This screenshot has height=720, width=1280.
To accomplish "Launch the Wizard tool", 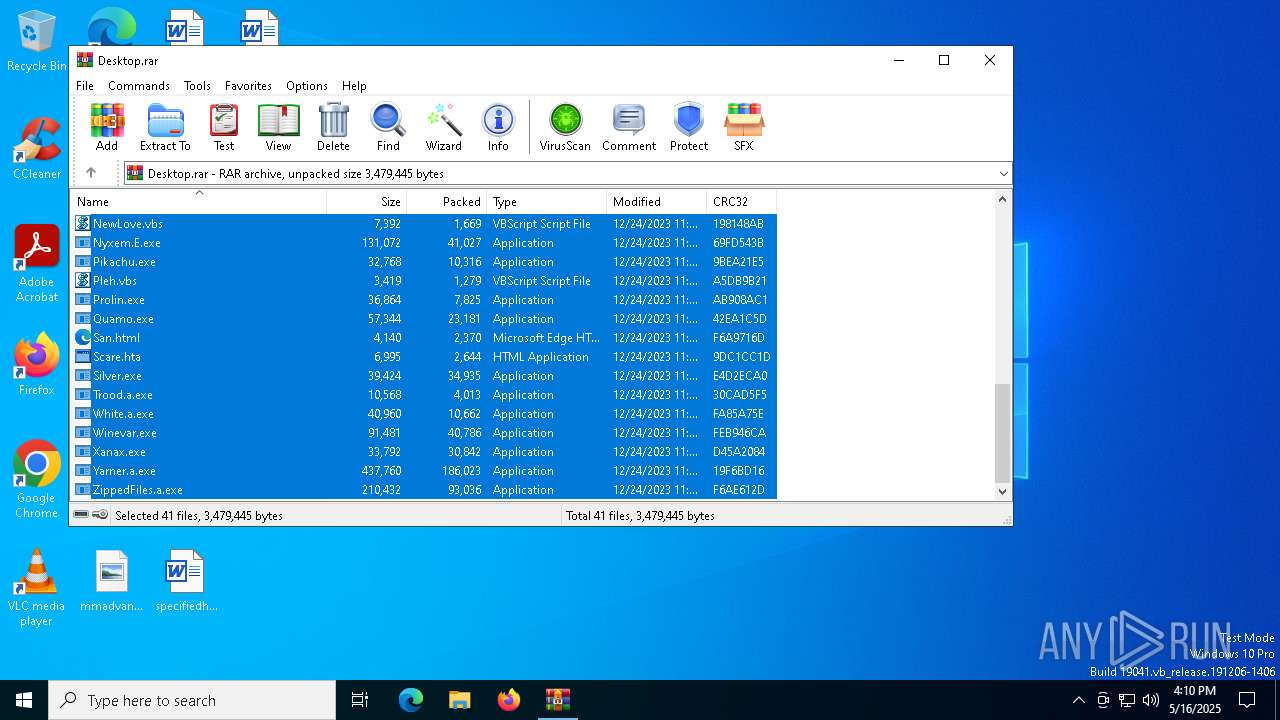I will click(x=443, y=127).
